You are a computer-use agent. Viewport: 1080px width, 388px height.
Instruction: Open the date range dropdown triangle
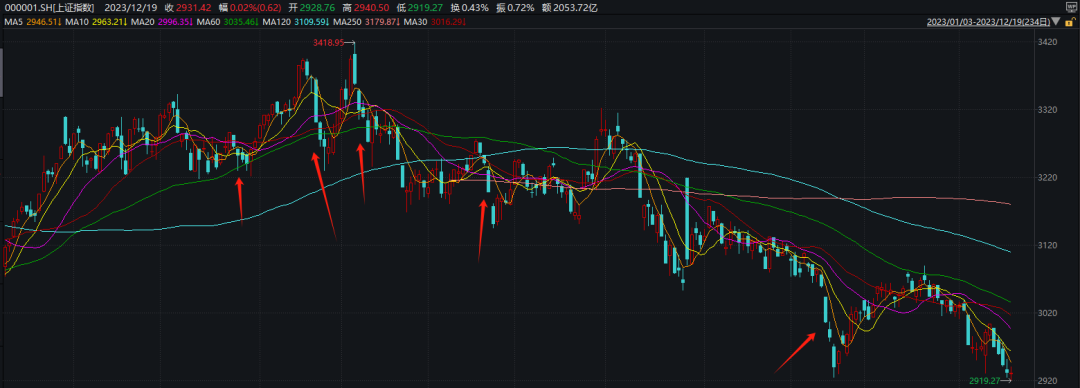1056,21
